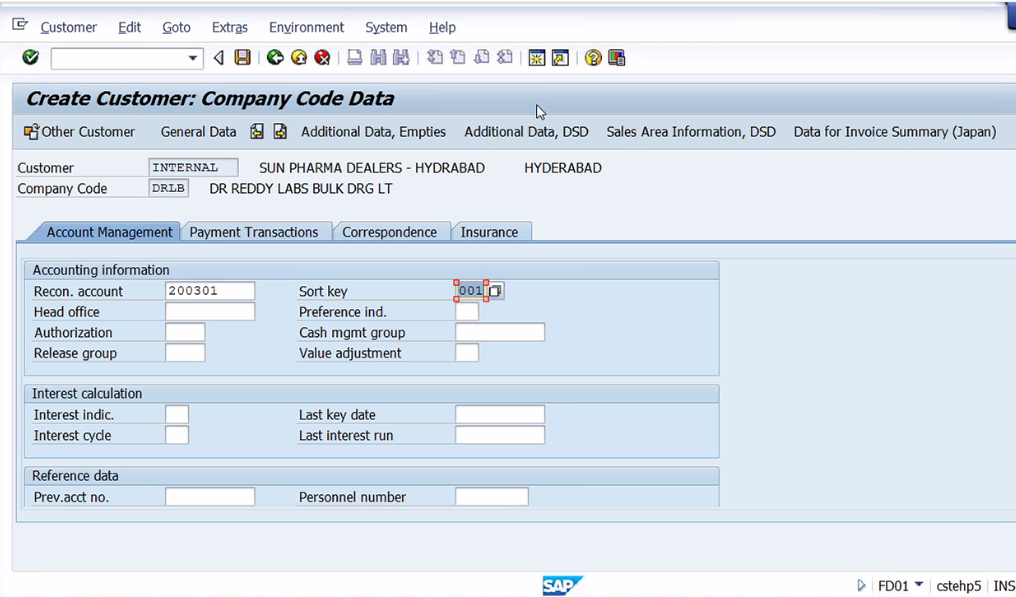
Task: Click the cstehp5 status bar entry
Action: point(958,586)
